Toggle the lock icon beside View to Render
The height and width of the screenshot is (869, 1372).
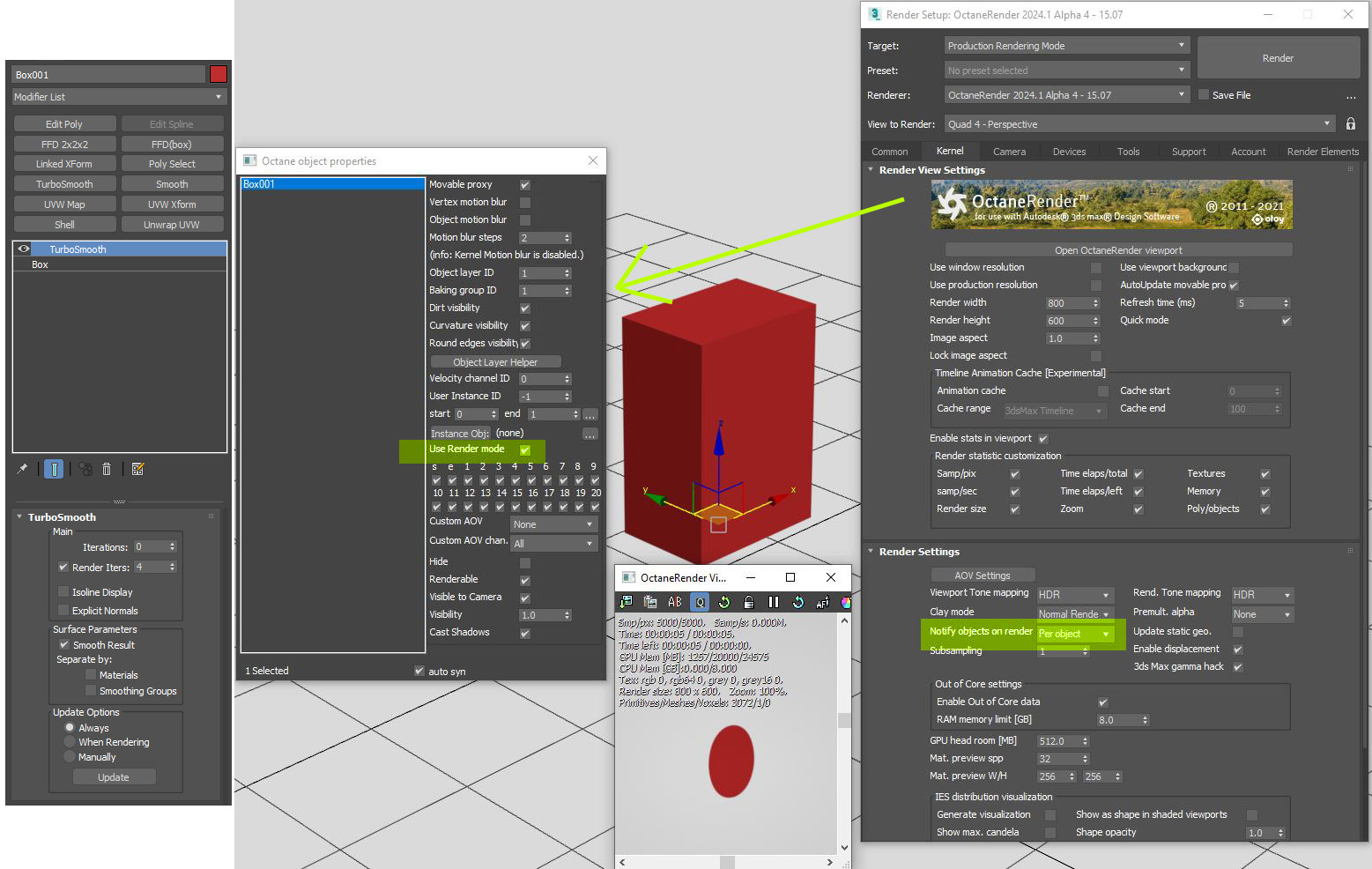point(1351,124)
